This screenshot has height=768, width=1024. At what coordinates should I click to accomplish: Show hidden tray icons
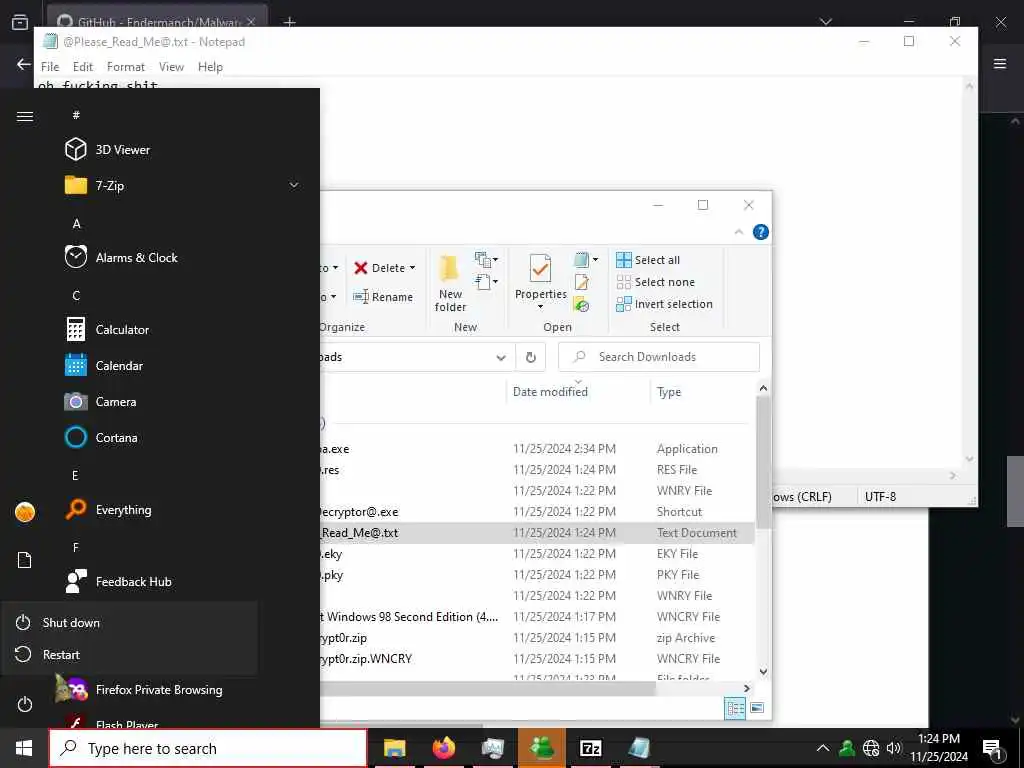(x=823, y=748)
